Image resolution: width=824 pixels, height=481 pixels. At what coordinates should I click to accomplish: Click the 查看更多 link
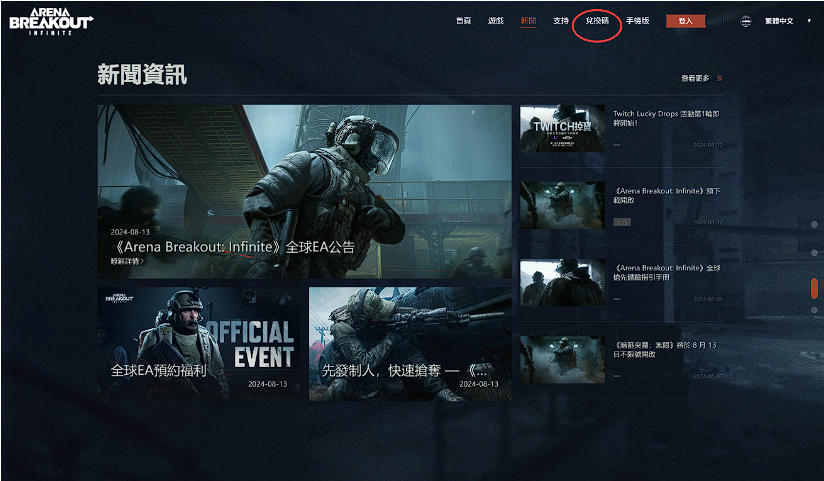coord(695,78)
